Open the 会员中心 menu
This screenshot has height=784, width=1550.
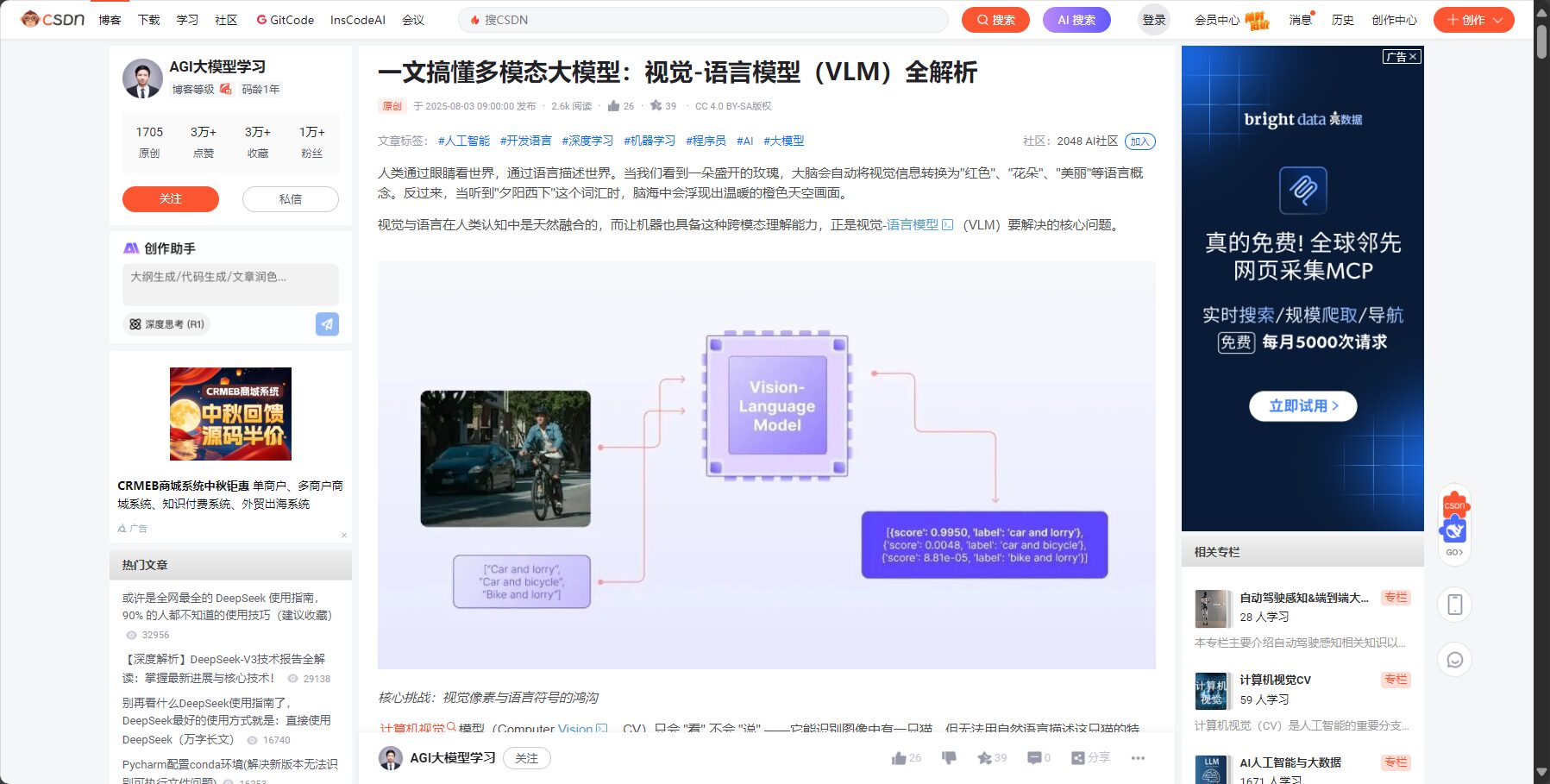[1216, 20]
